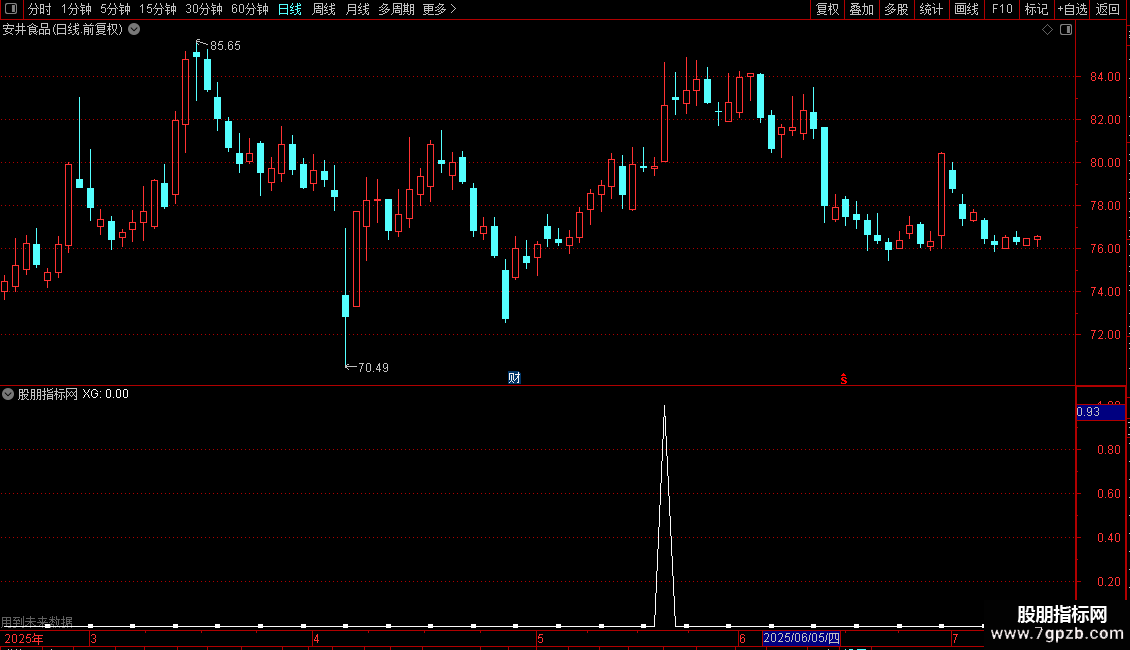Open the 统计 statistics tool

930,9
